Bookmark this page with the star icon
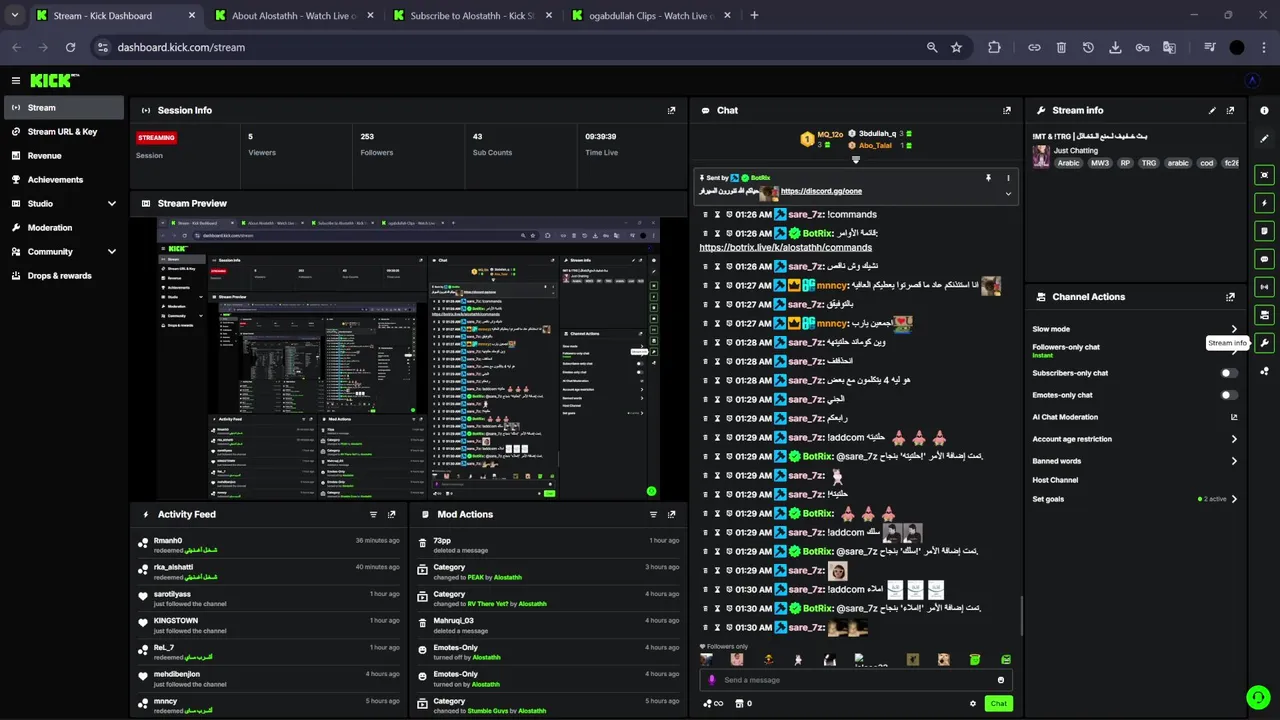Viewport: 1280px width, 720px height. (x=957, y=47)
